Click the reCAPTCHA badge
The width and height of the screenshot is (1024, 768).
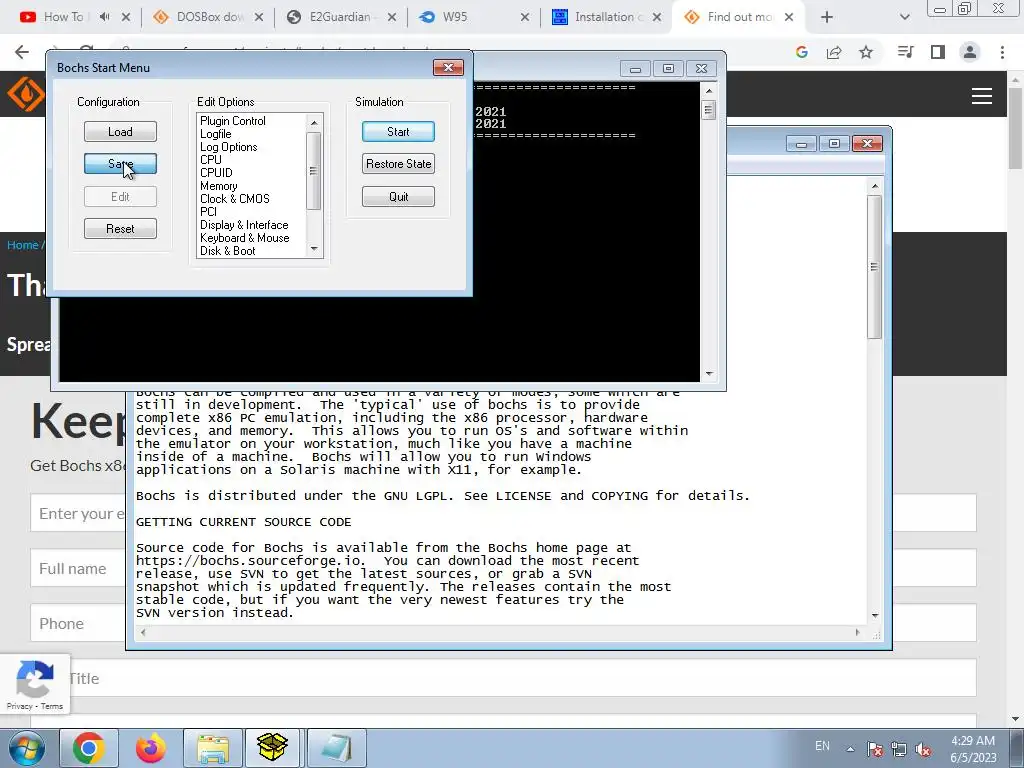pos(35,684)
